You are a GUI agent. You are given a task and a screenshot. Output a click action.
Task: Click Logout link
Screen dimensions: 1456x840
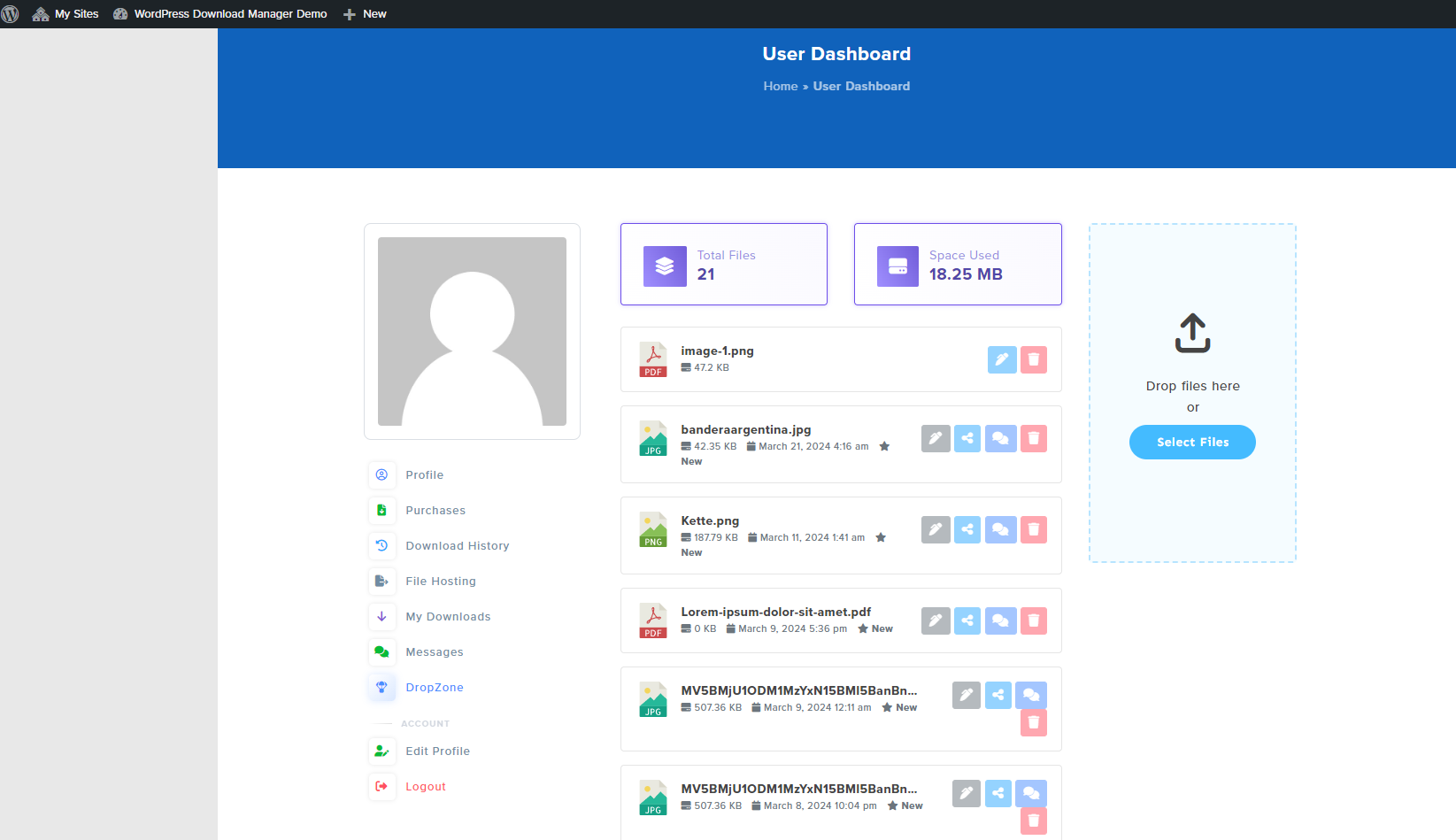coord(425,787)
